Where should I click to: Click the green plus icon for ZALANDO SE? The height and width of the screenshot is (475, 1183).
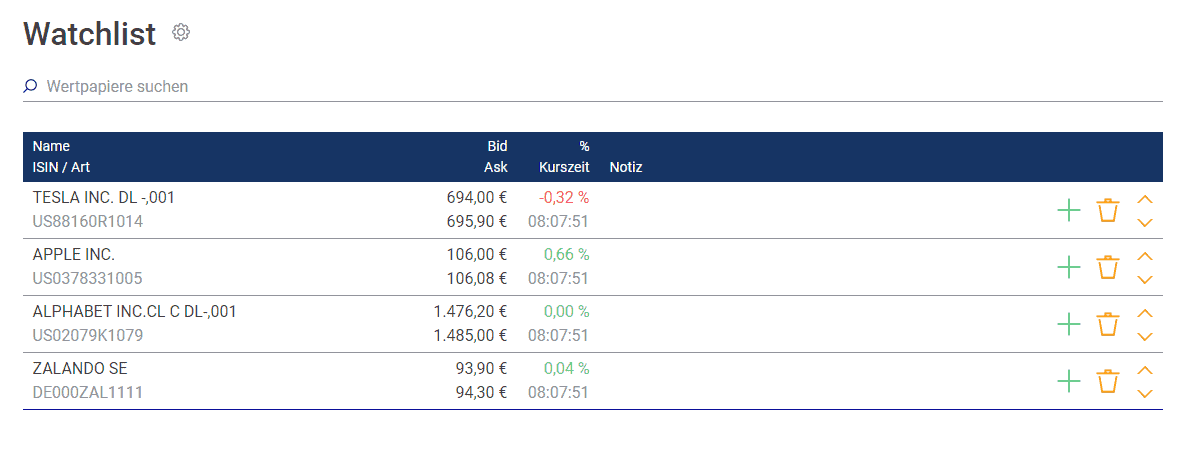pyautogui.click(x=1068, y=381)
